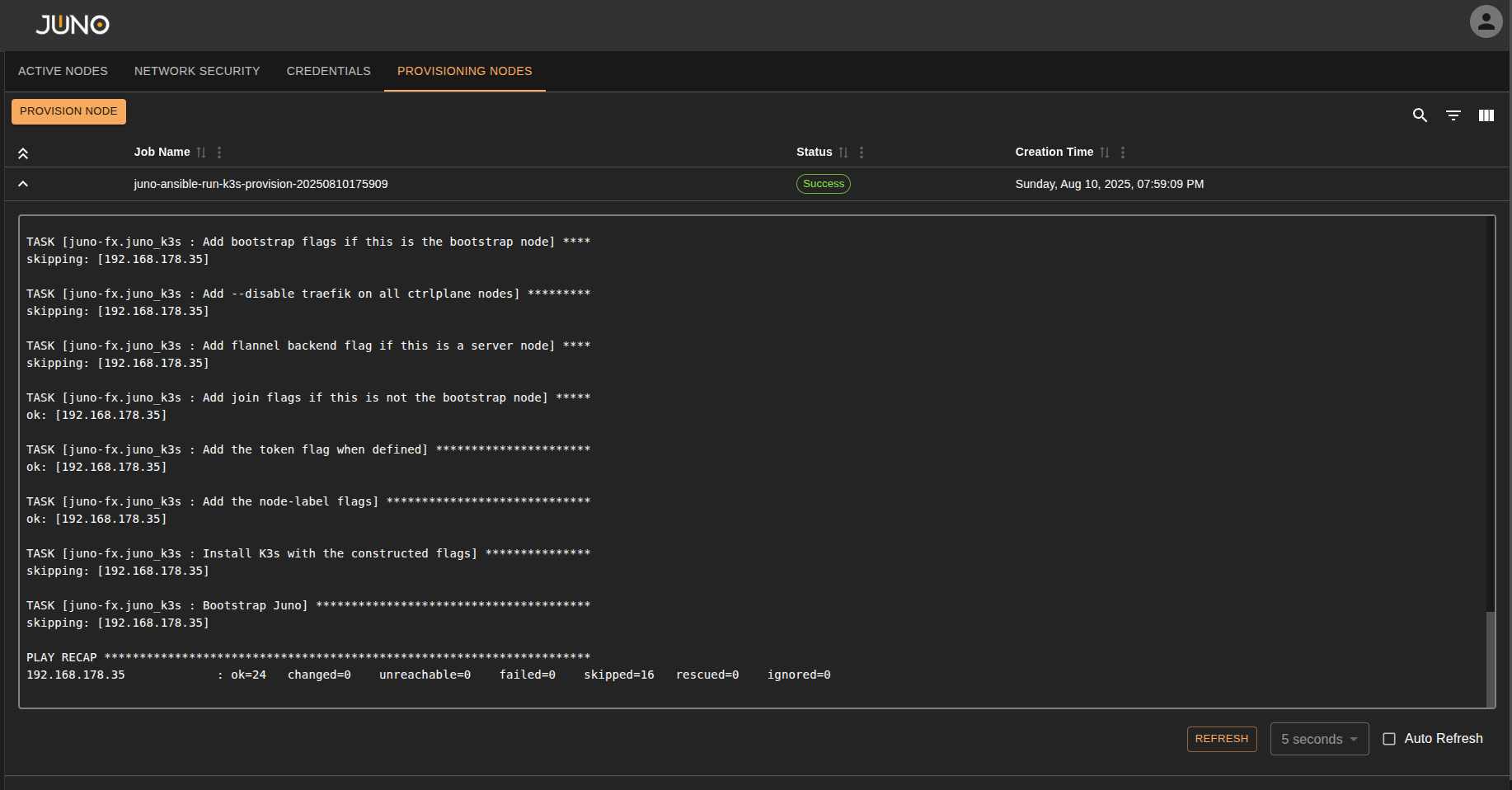The height and width of the screenshot is (790, 1512).
Task: Open the filter list icon
Action: point(1453,115)
